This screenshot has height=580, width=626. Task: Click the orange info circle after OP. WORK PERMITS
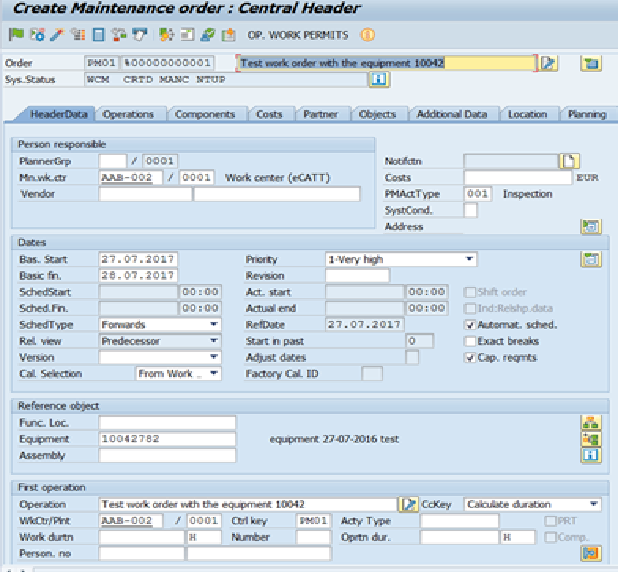(x=367, y=35)
